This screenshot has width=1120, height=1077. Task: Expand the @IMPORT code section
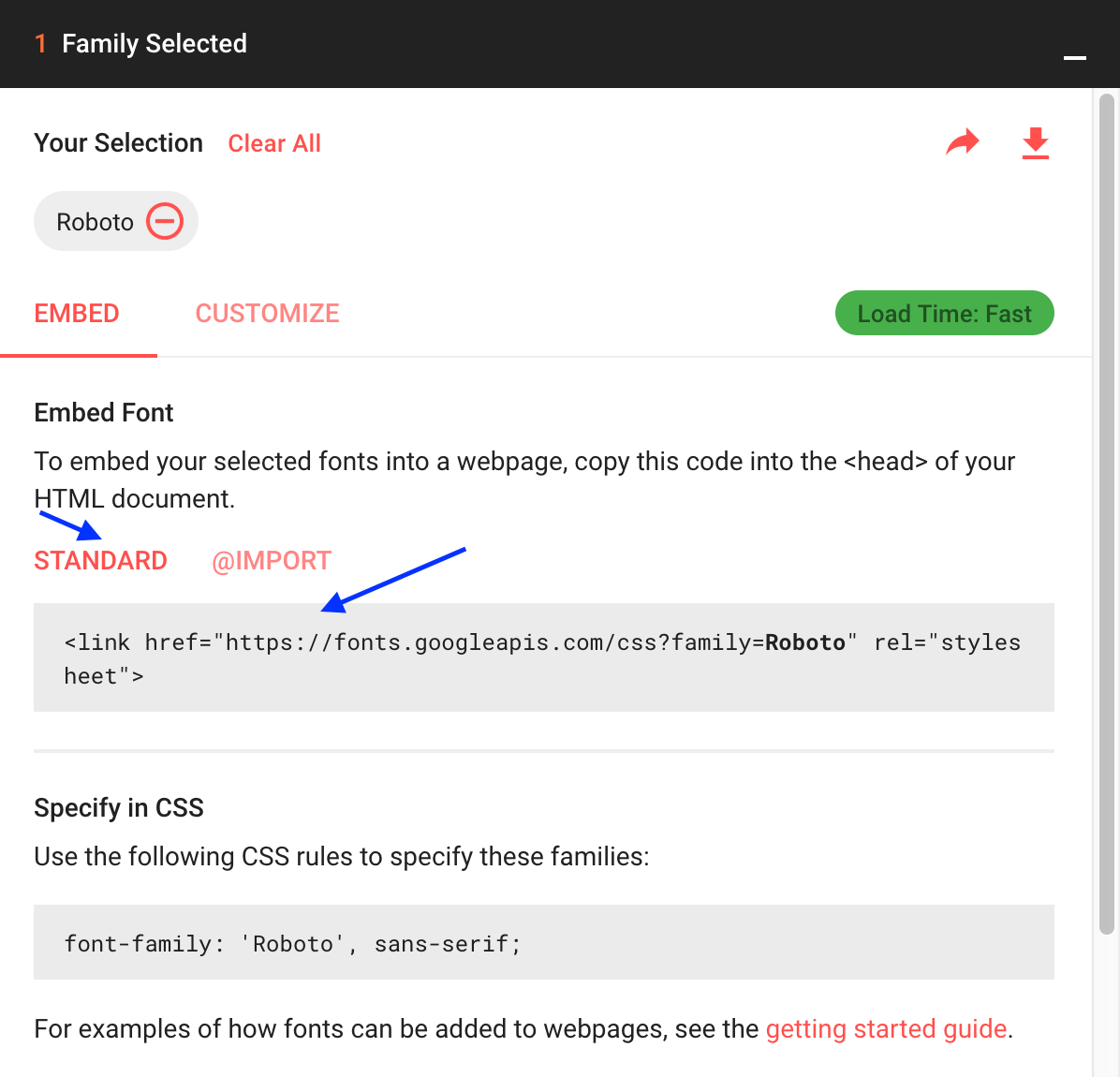coord(272,560)
